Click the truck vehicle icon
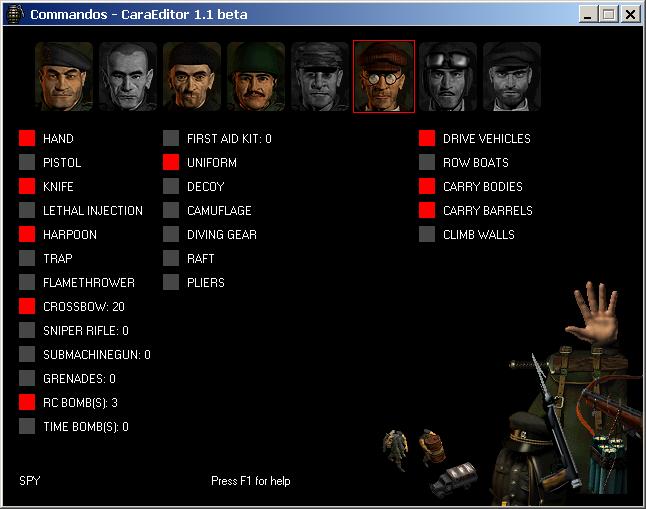The width and height of the screenshot is (646, 509). tap(454, 479)
